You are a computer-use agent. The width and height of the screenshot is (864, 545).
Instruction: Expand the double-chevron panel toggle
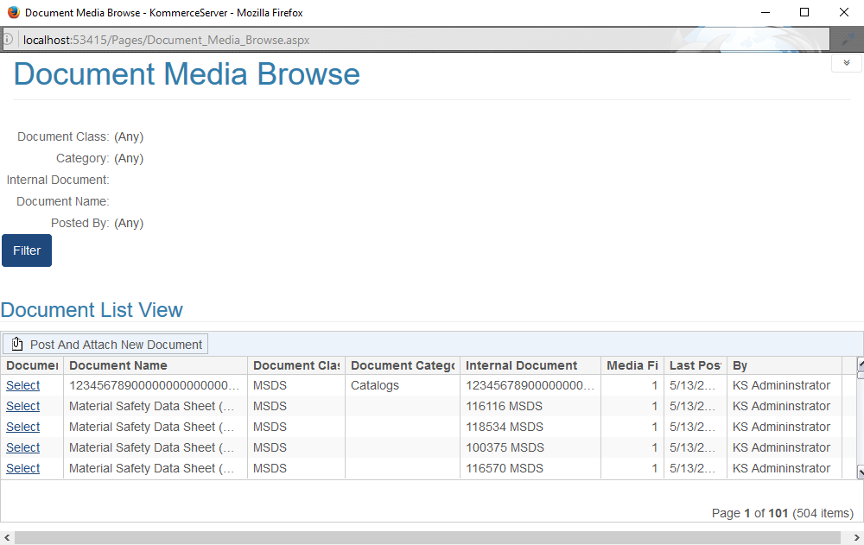point(846,63)
